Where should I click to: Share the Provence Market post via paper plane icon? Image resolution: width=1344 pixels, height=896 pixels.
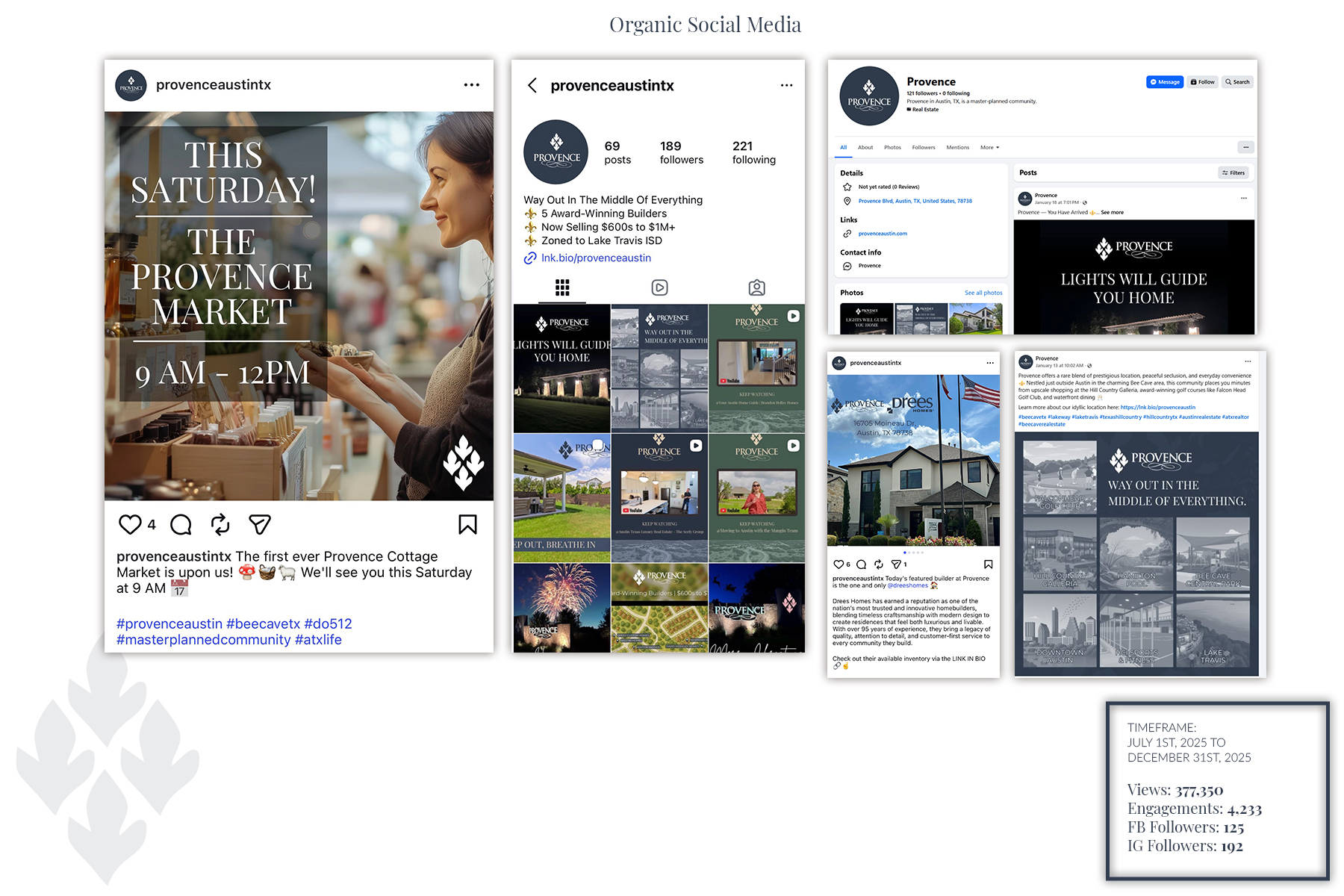(259, 525)
